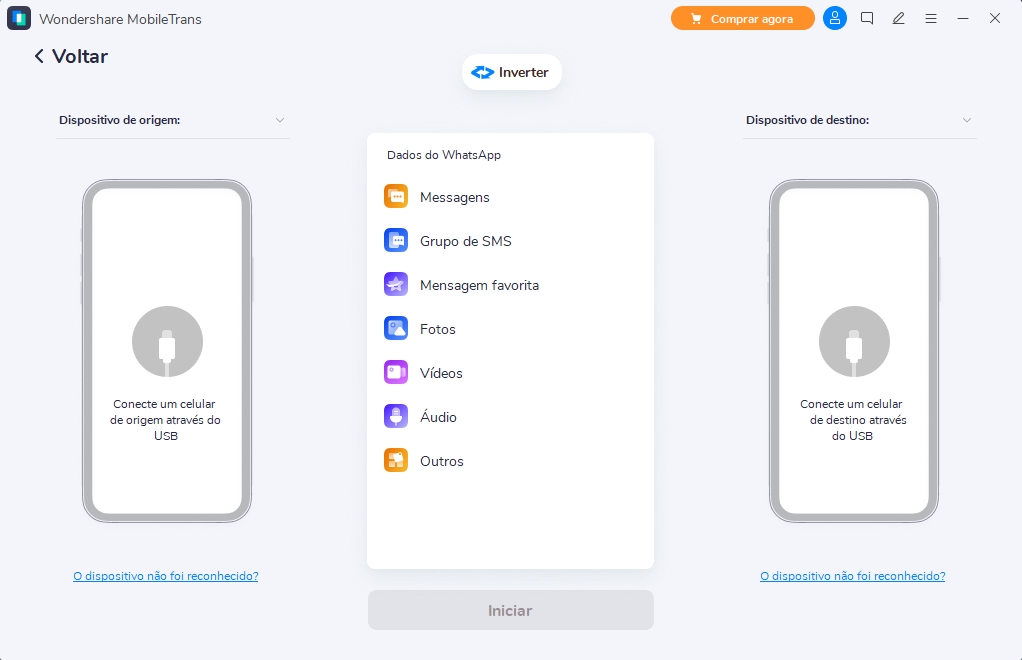Open the feedback chat icon in title bar

[867, 18]
